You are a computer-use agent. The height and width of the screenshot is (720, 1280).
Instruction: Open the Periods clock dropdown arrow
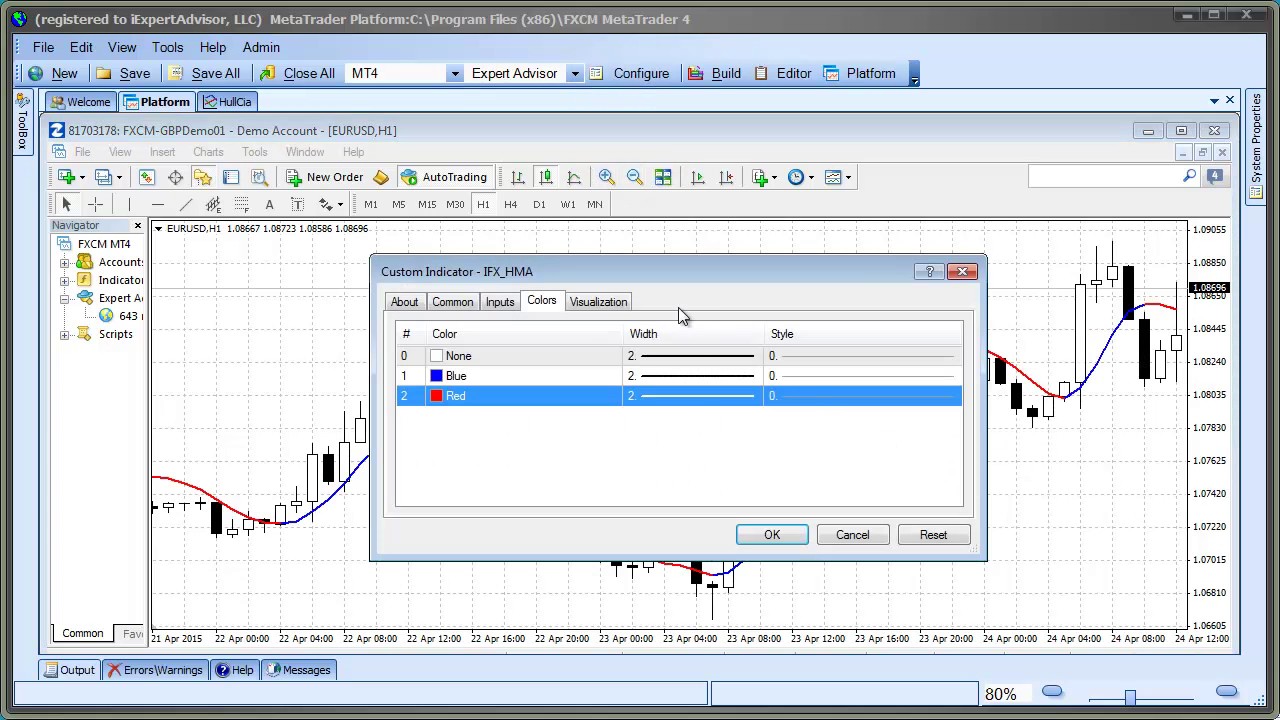coord(811,177)
